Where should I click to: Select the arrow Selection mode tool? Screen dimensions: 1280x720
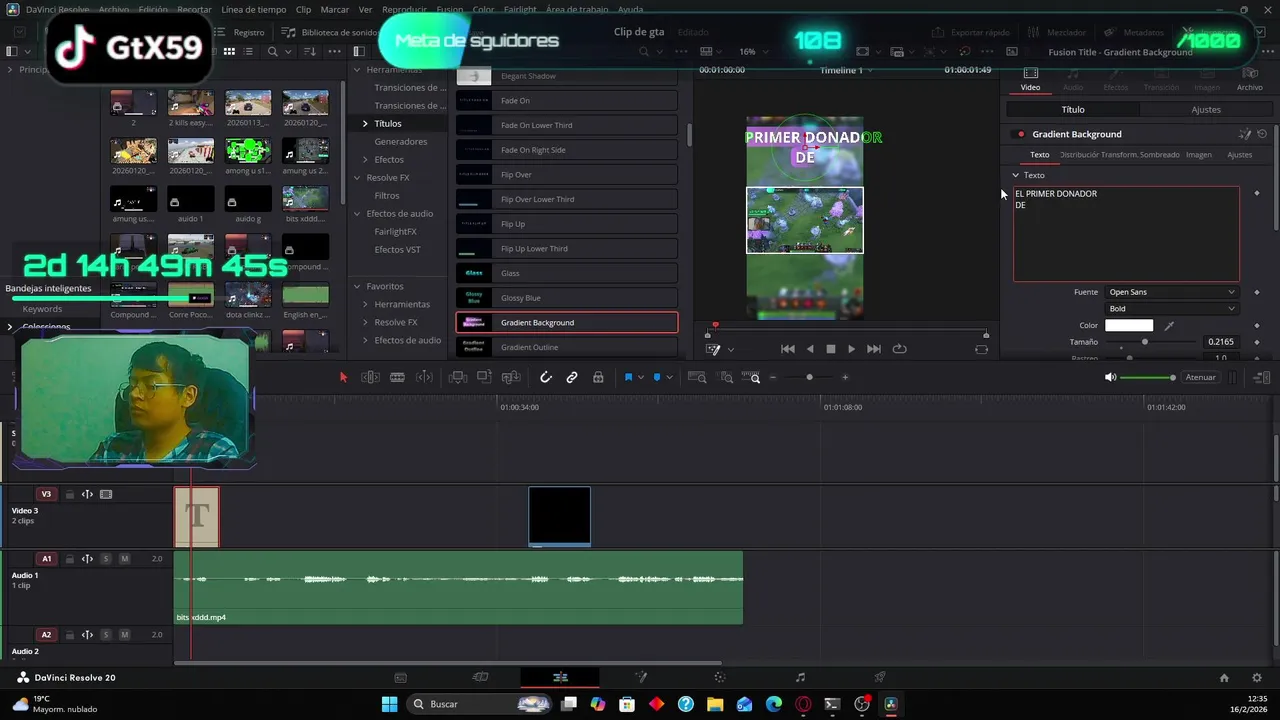coord(343,377)
